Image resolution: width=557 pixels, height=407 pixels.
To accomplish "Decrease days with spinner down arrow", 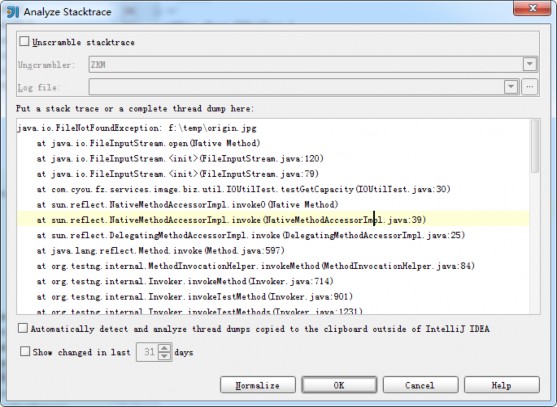I will tap(164, 356).
